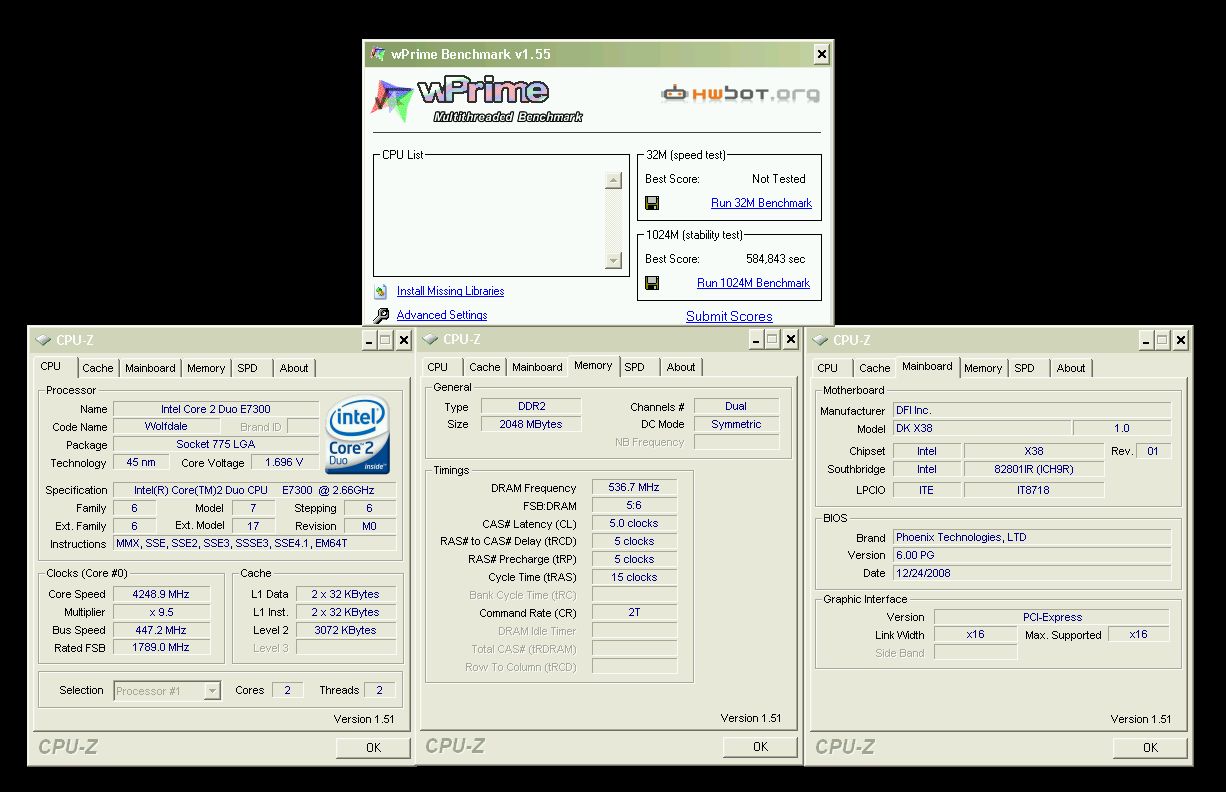The width and height of the screenshot is (1226, 792).
Task: Click the 1024M Best Score 584,843 sec
Action: coord(776,259)
